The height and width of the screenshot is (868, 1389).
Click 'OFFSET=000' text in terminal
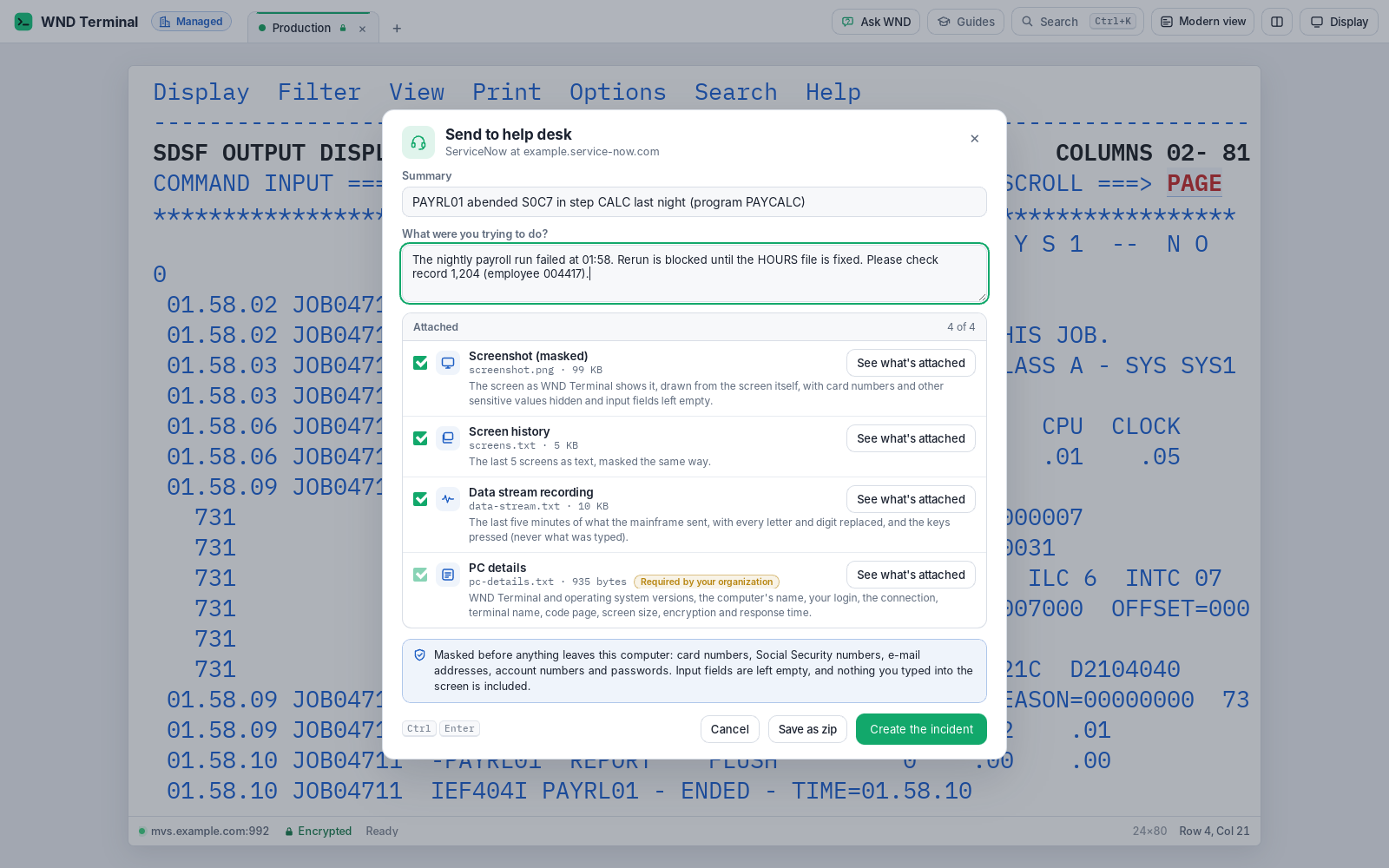pyautogui.click(x=1181, y=608)
